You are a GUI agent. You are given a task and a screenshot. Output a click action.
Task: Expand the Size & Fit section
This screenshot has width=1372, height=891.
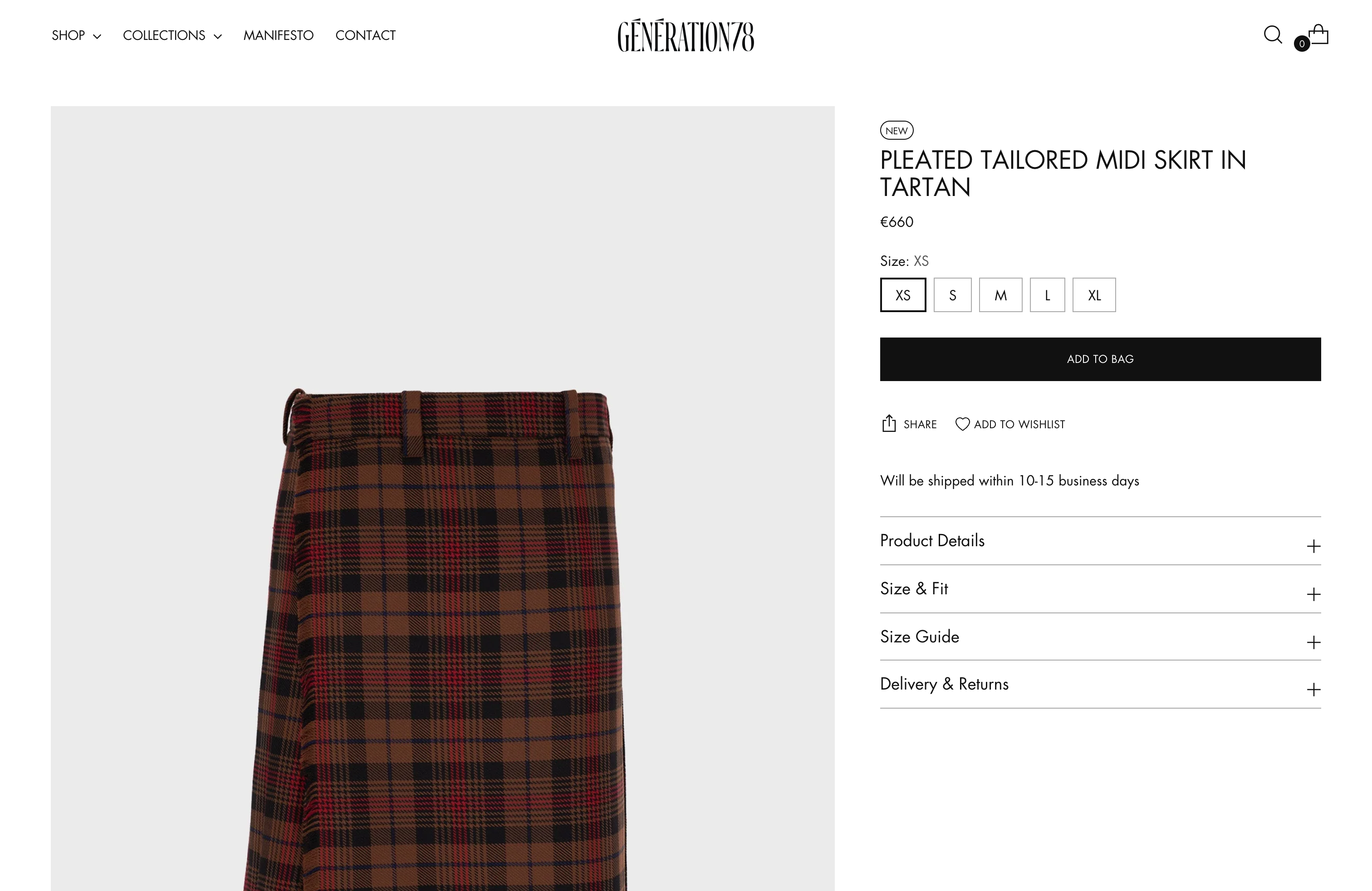(x=1100, y=589)
